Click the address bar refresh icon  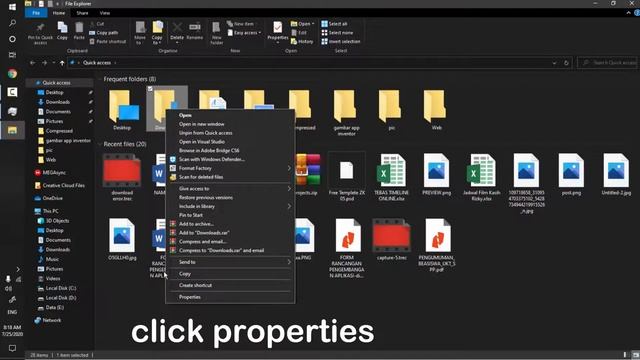[566, 63]
